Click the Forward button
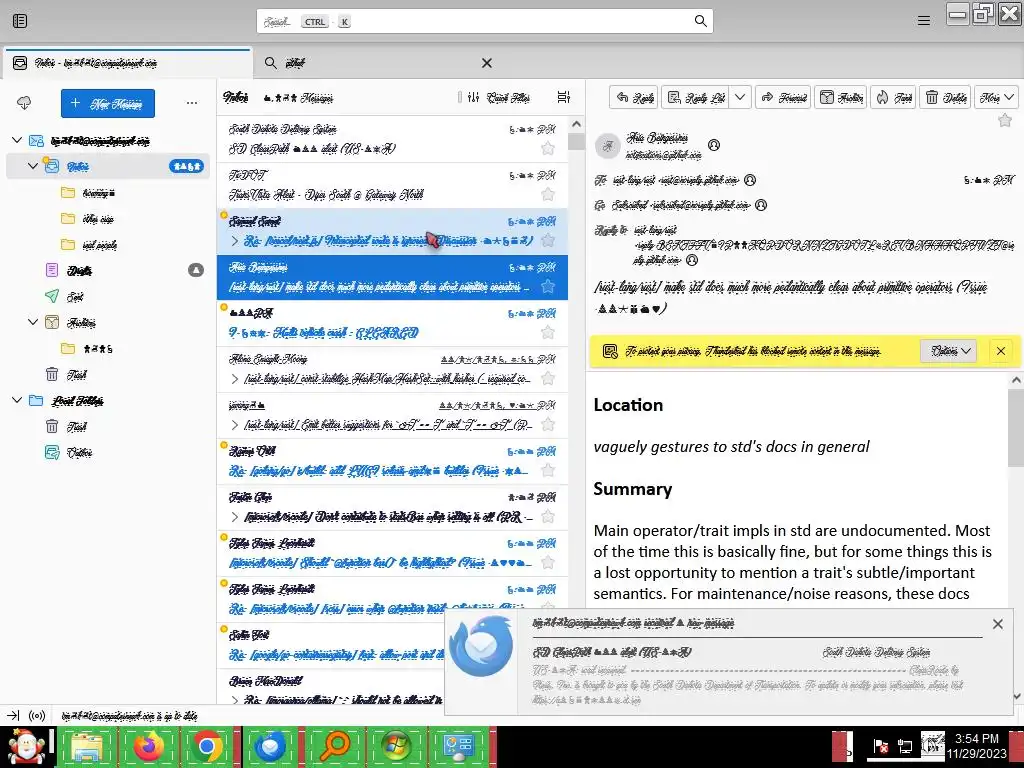1024x768 pixels. pyautogui.click(x=783, y=97)
